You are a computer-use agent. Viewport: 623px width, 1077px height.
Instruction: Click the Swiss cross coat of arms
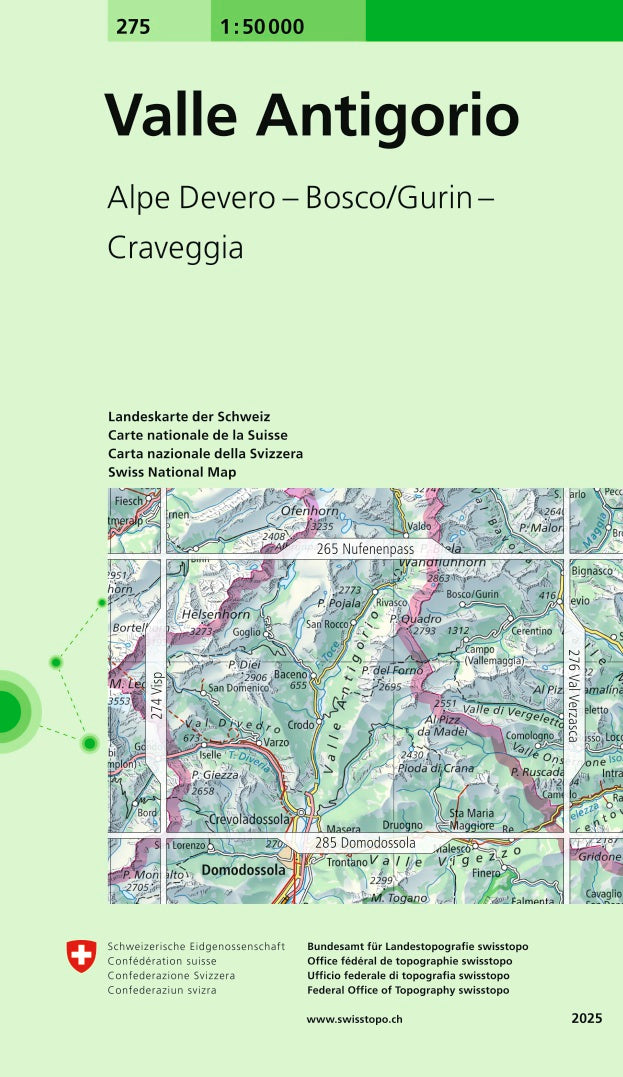(82, 956)
